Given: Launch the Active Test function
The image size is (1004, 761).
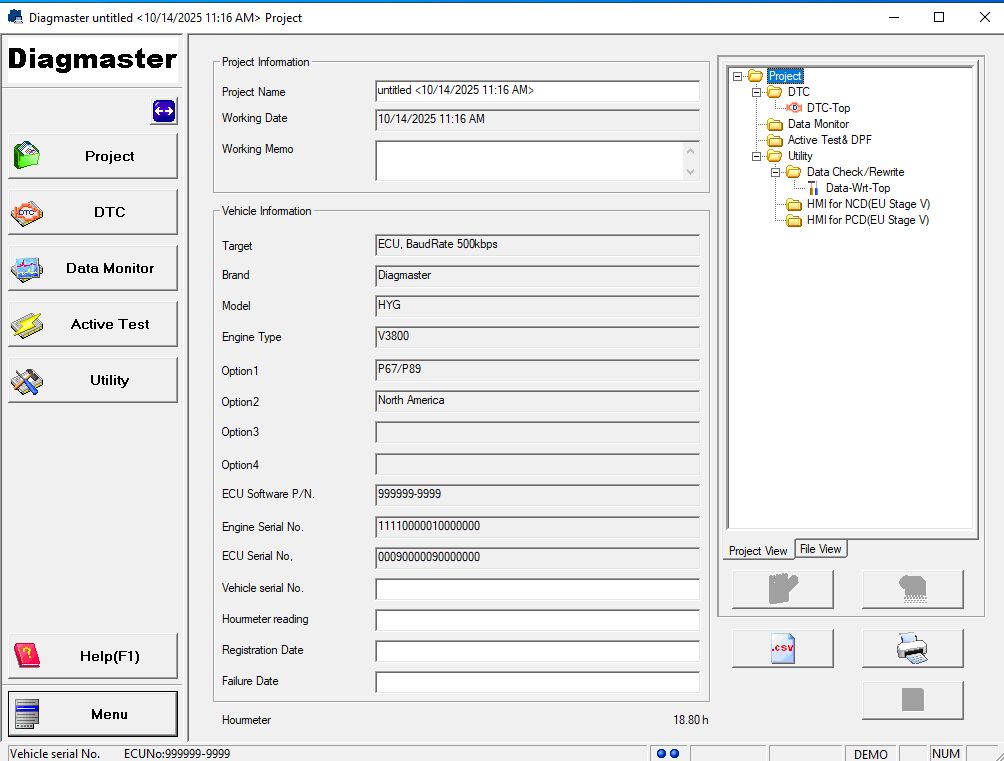Looking at the screenshot, I should tap(92, 324).
